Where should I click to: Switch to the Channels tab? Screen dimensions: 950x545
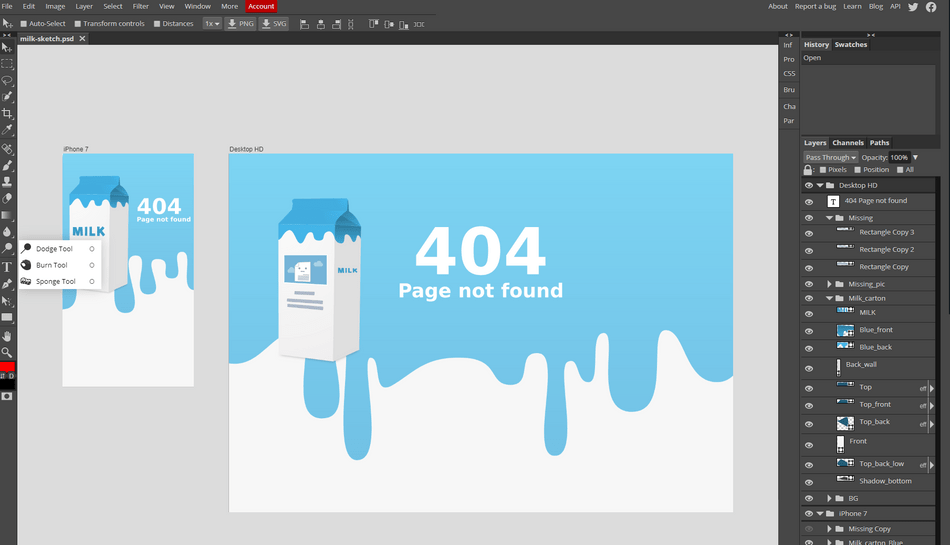coord(848,143)
